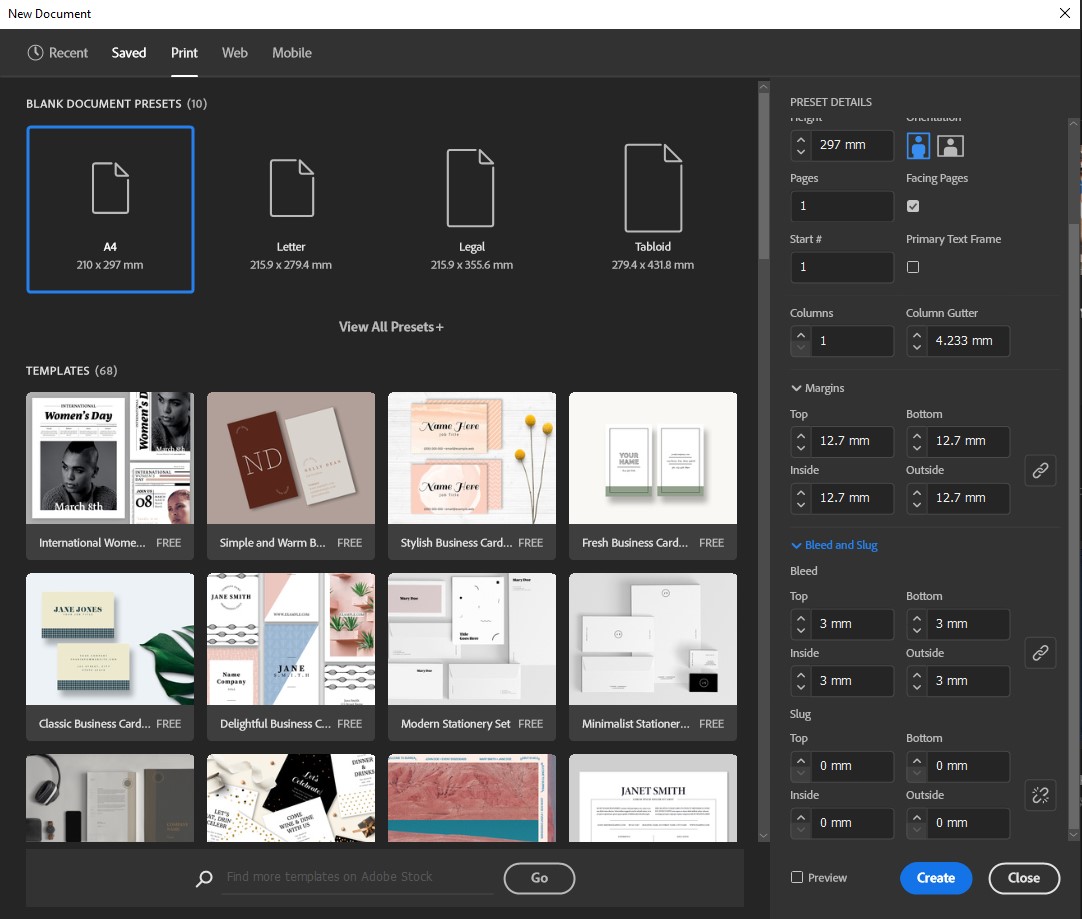Select the A4 document preset icon
The width and height of the screenshot is (1082, 919).
pos(110,190)
